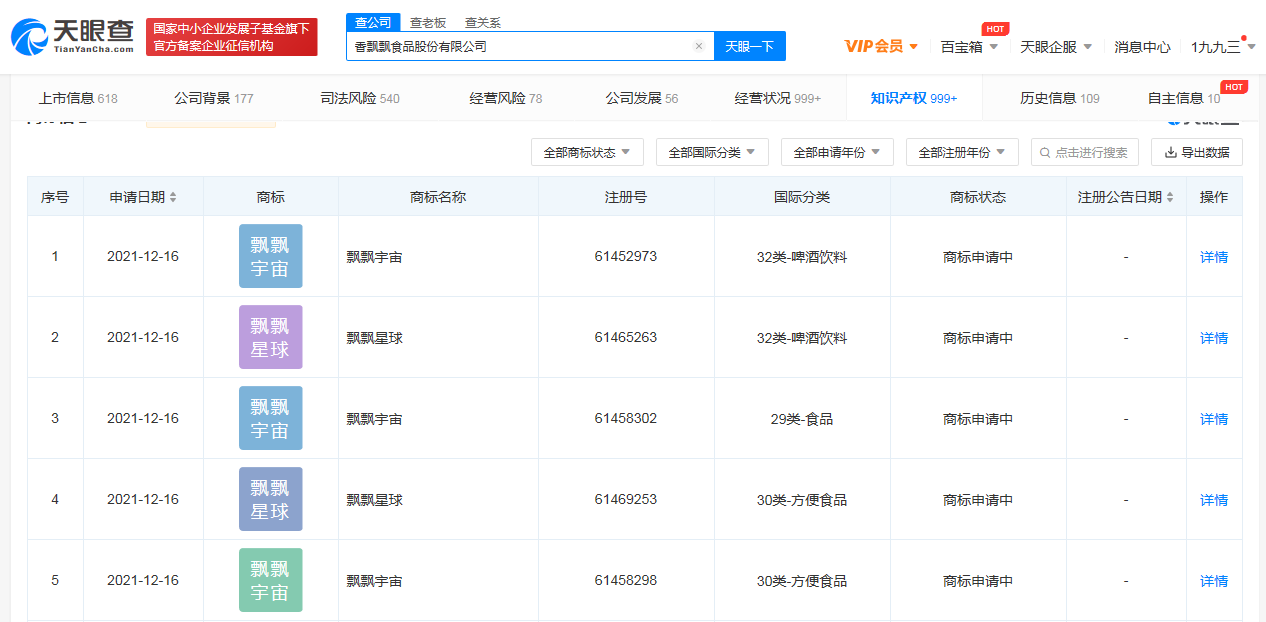Click the 导出数据 export button
Viewport: 1266px width, 622px height.
coord(1197,153)
